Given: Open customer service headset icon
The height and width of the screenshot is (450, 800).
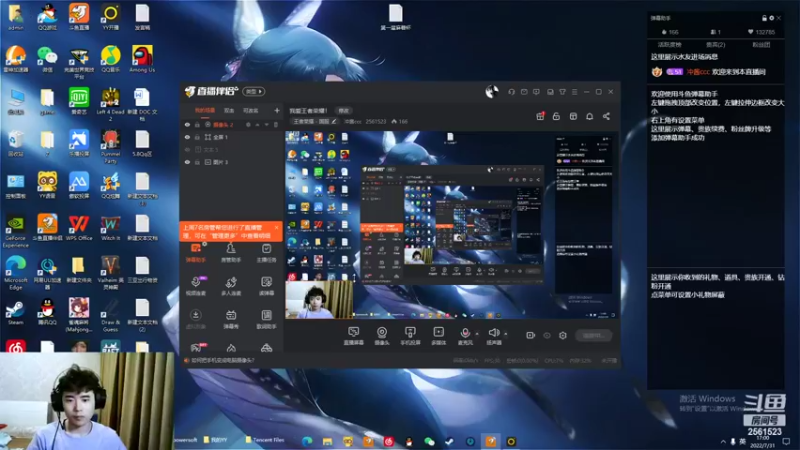Looking at the screenshot, I should pos(511,92).
